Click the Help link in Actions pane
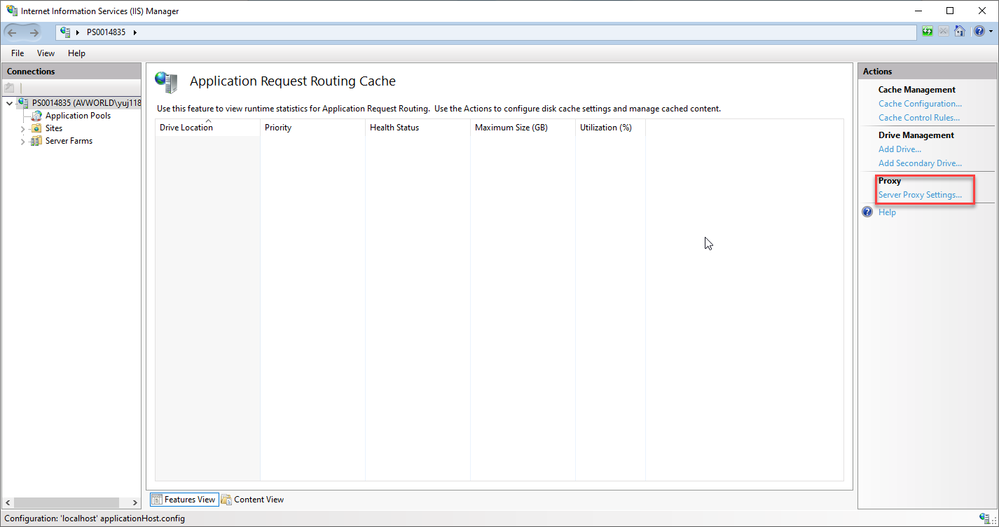 pyautogui.click(x=887, y=212)
